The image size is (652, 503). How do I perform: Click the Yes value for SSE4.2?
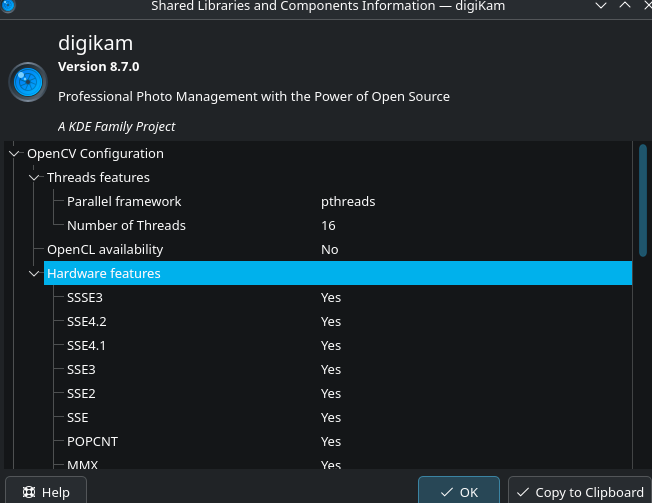tap(331, 322)
